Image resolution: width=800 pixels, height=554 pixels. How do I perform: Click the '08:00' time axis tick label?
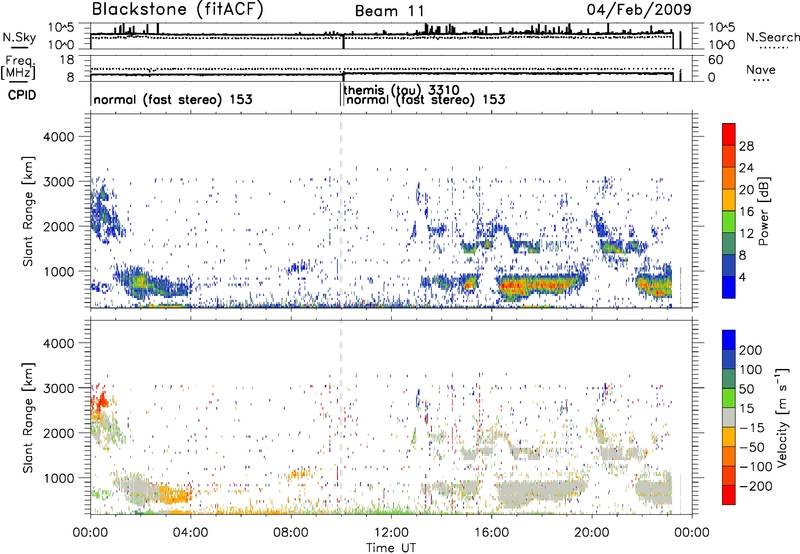coord(291,533)
